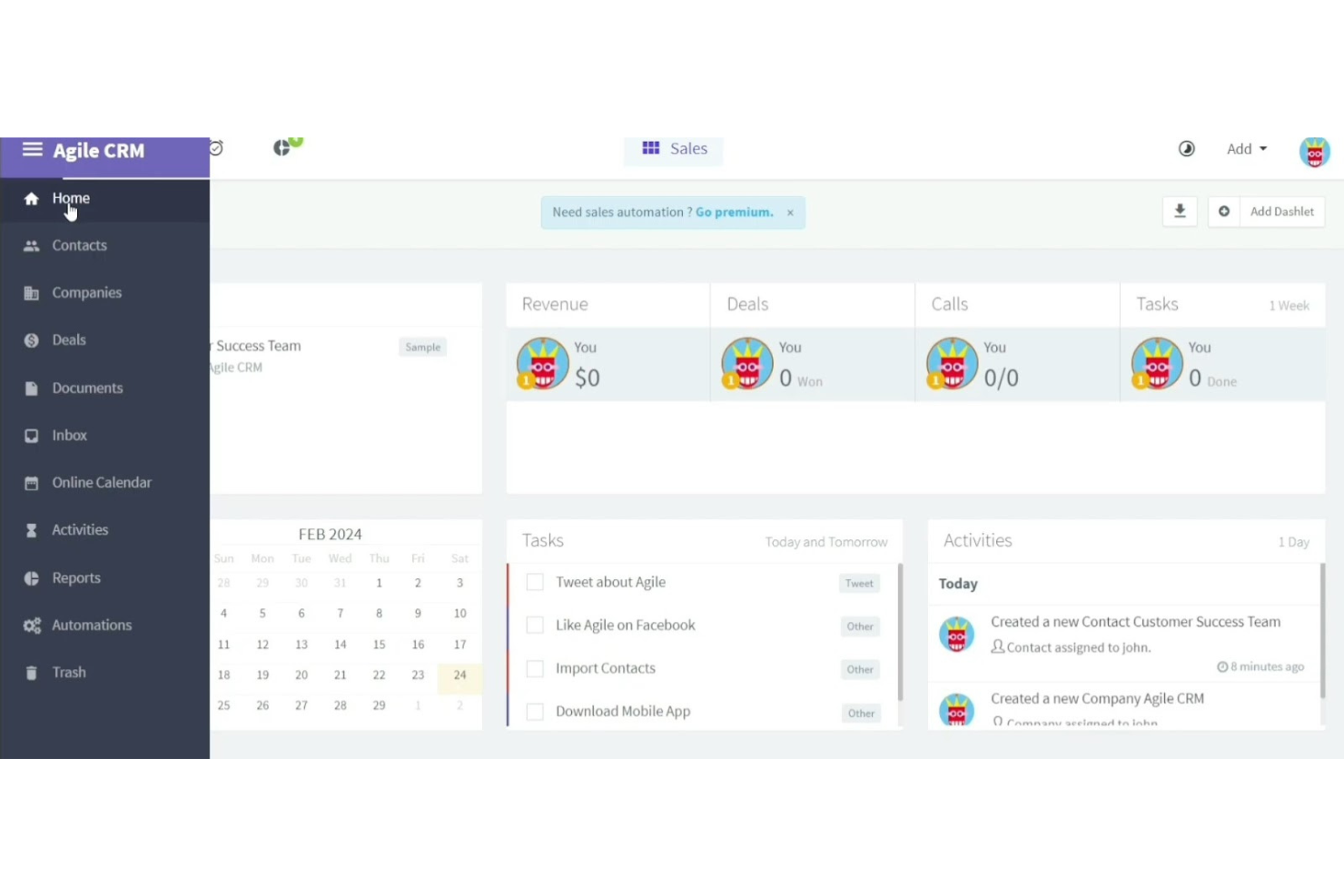Click the Companies building icon
Viewport: 1344px width, 896px height.
point(32,293)
